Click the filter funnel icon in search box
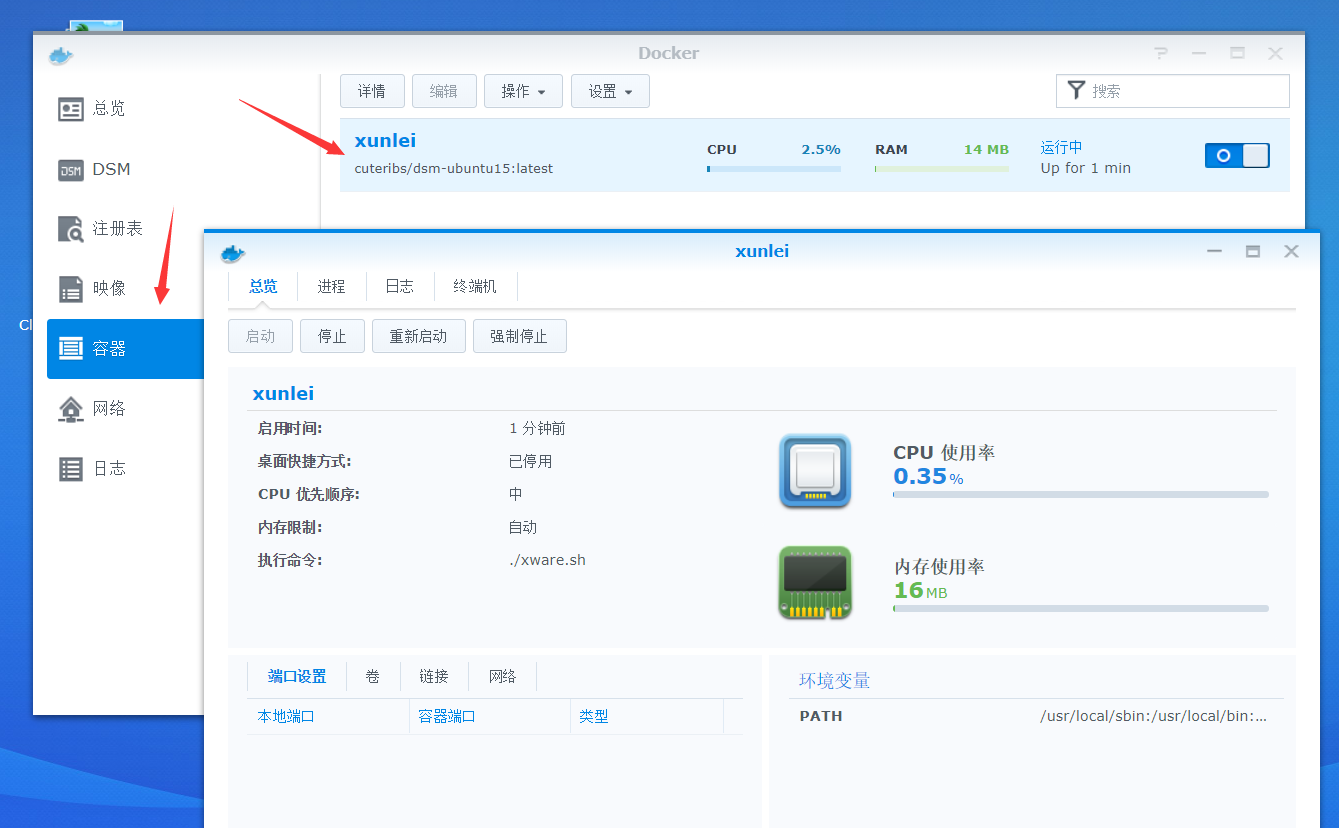 [1076, 91]
